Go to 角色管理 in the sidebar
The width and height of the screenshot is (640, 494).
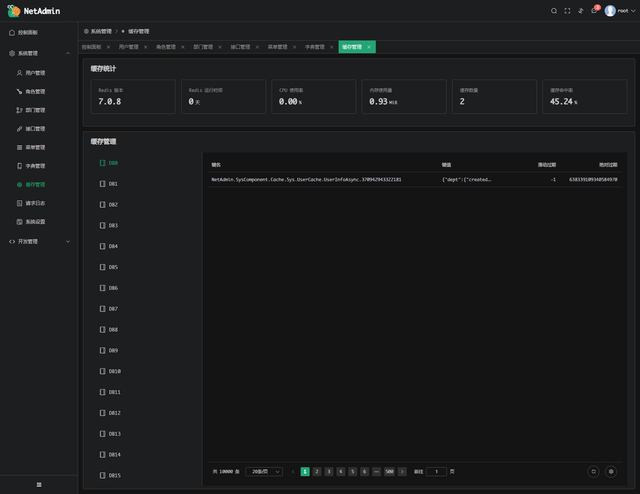click(x=34, y=91)
